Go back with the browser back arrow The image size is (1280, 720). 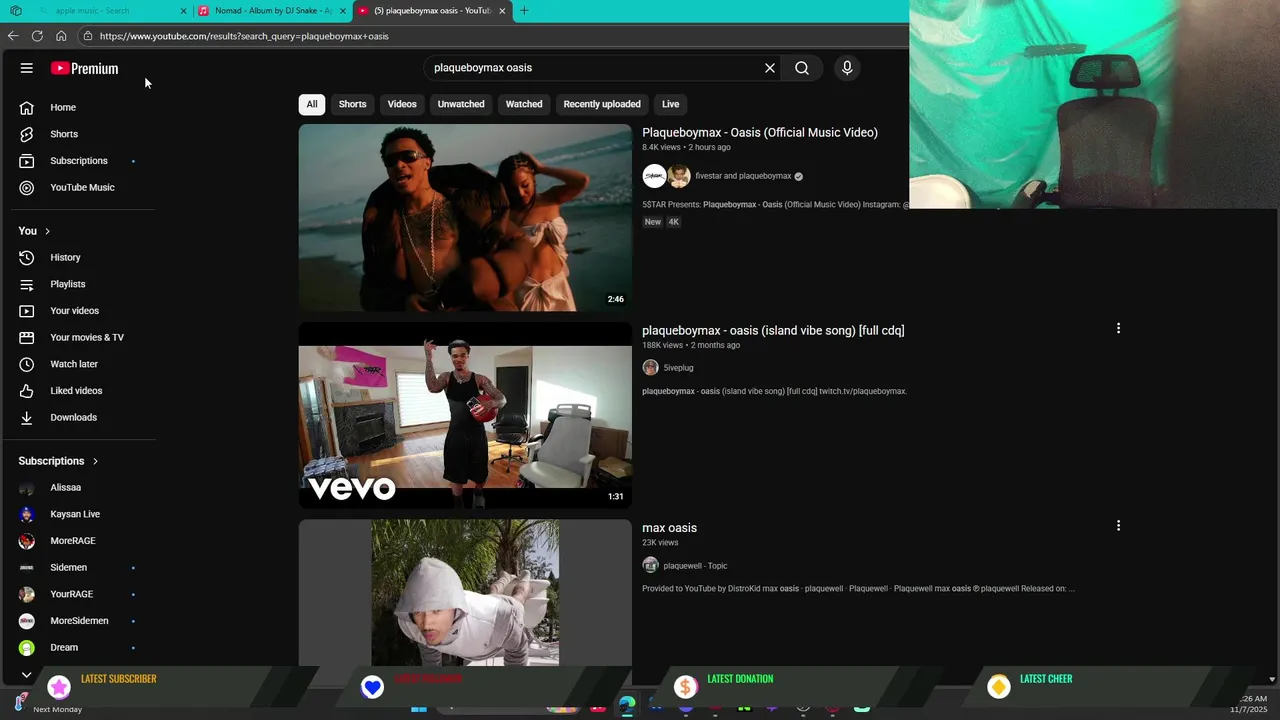13,36
